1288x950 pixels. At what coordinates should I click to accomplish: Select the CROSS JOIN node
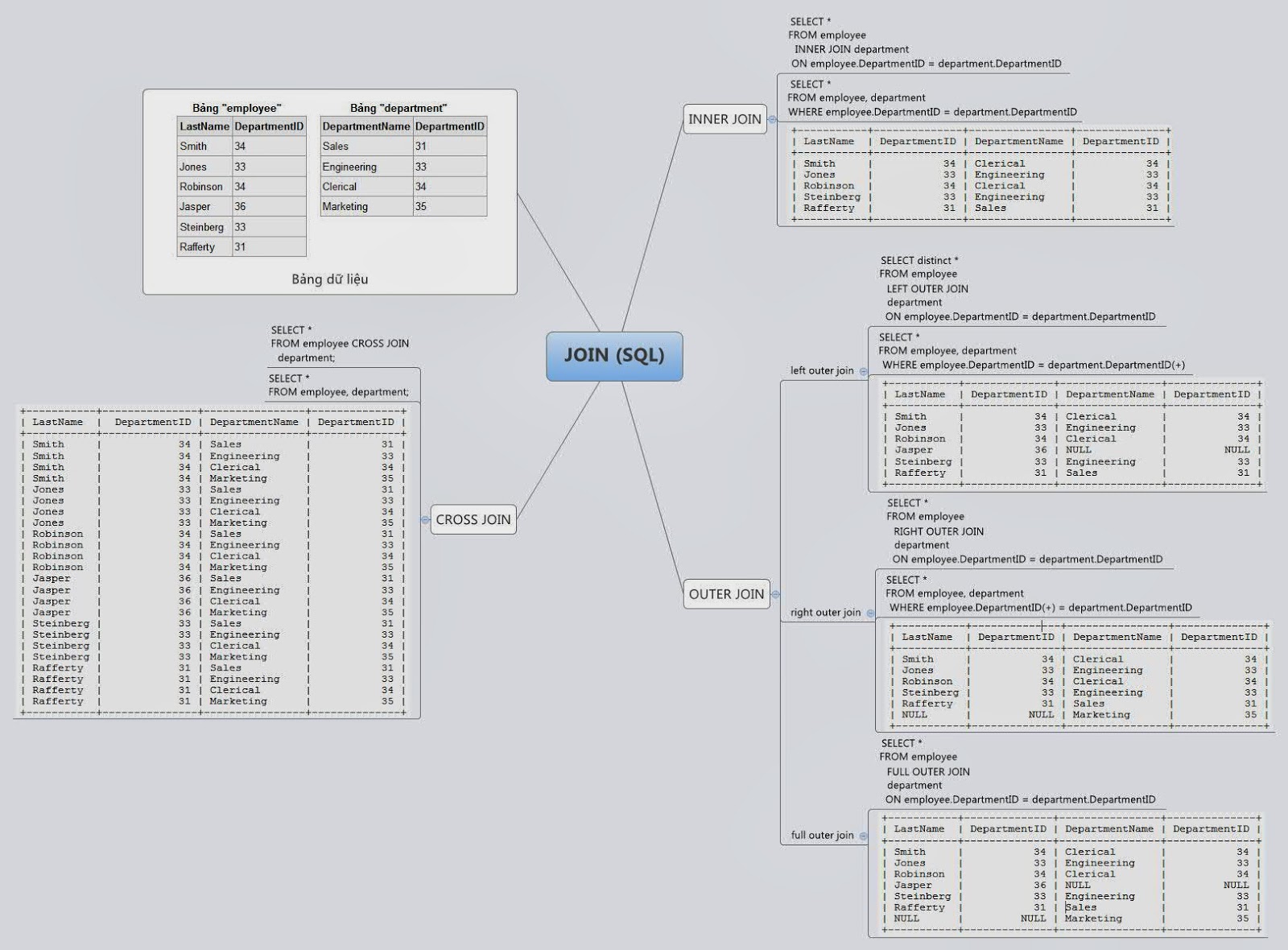(x=473, y=521)
